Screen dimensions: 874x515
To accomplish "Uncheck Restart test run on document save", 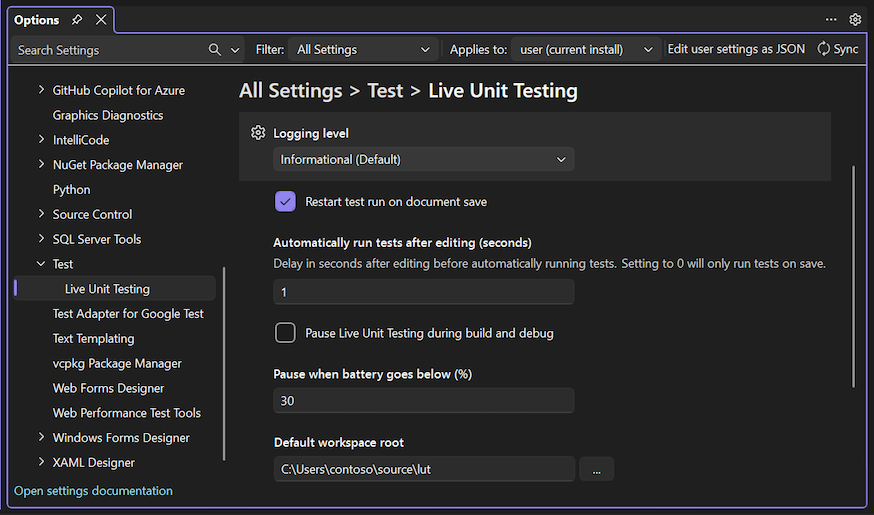I will coord(285,202).
